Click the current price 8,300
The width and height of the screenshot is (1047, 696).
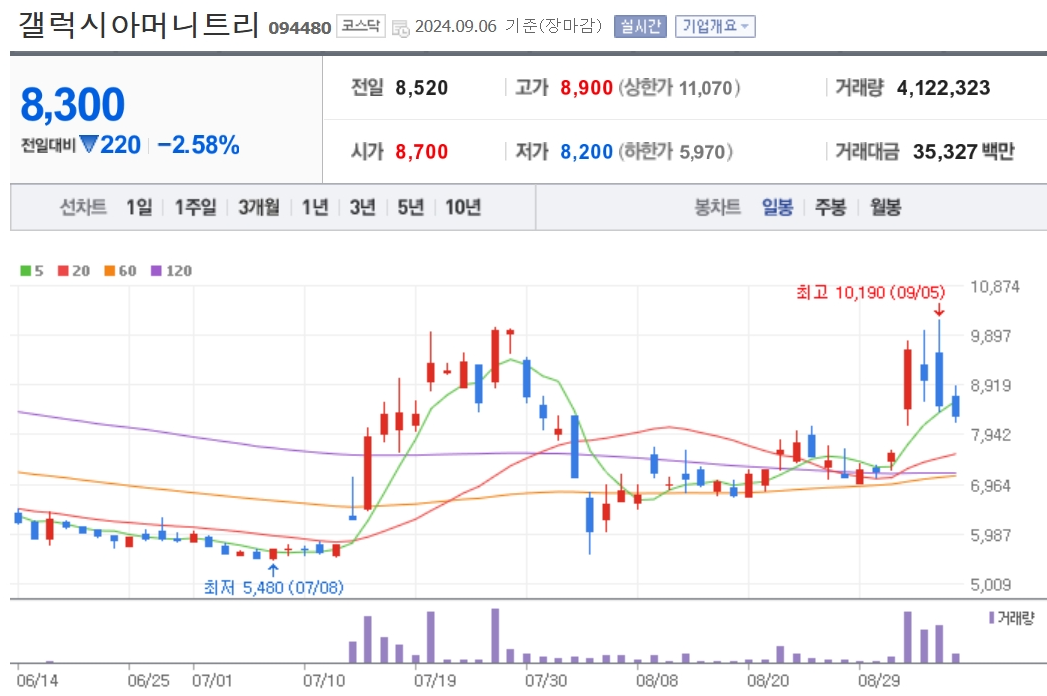click(72, 105)
